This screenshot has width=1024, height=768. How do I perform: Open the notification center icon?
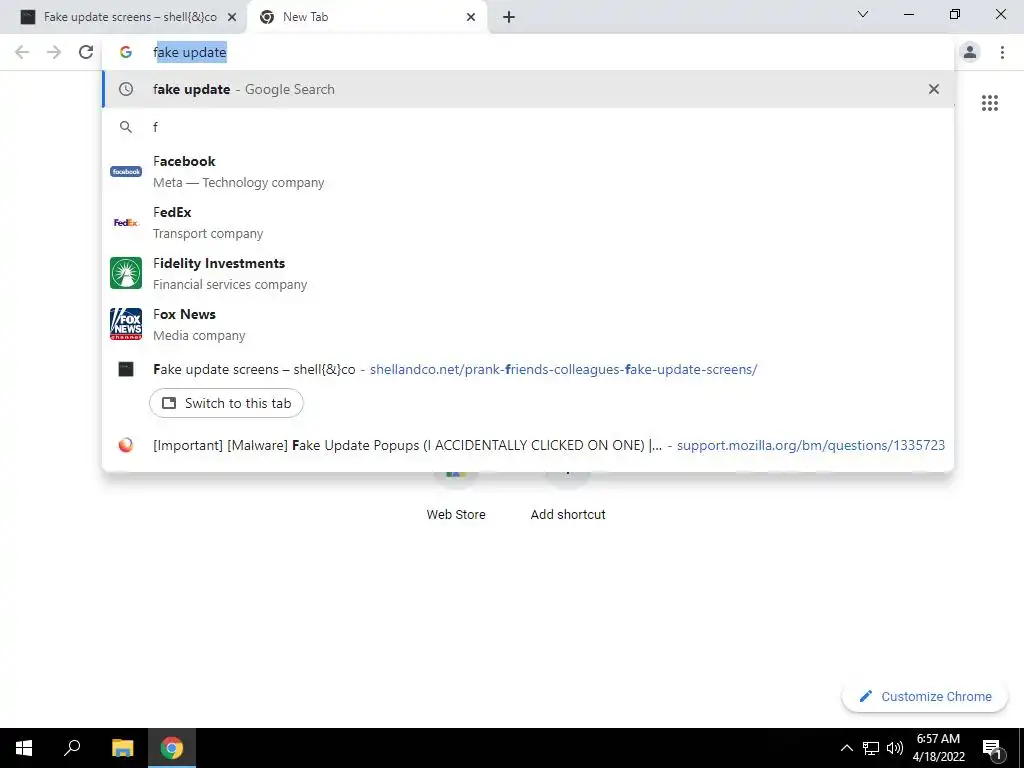pyautogui.click(x=993, y=748)
